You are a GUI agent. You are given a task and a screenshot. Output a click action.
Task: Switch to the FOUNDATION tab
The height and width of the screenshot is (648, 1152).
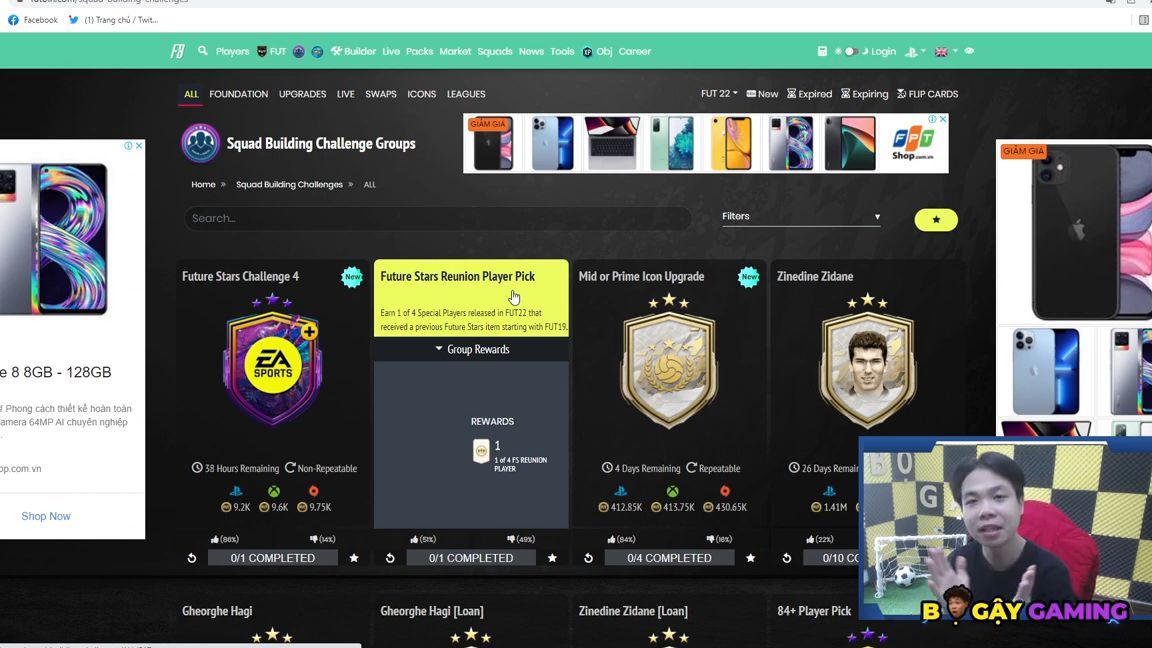pos(239,94)
